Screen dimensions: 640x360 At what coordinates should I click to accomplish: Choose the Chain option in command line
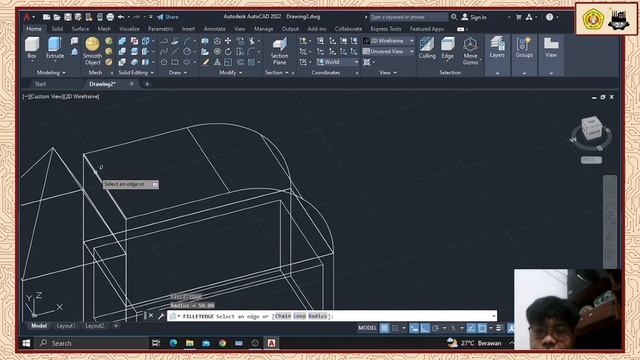coord(283,316)
